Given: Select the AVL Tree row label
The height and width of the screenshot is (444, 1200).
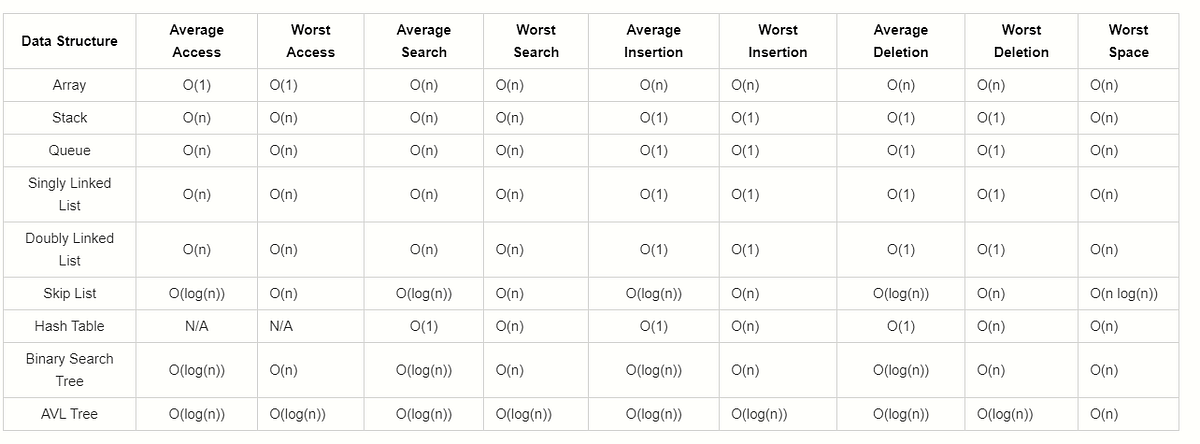Looking at the screenshot, I should [x=70, y=414].
